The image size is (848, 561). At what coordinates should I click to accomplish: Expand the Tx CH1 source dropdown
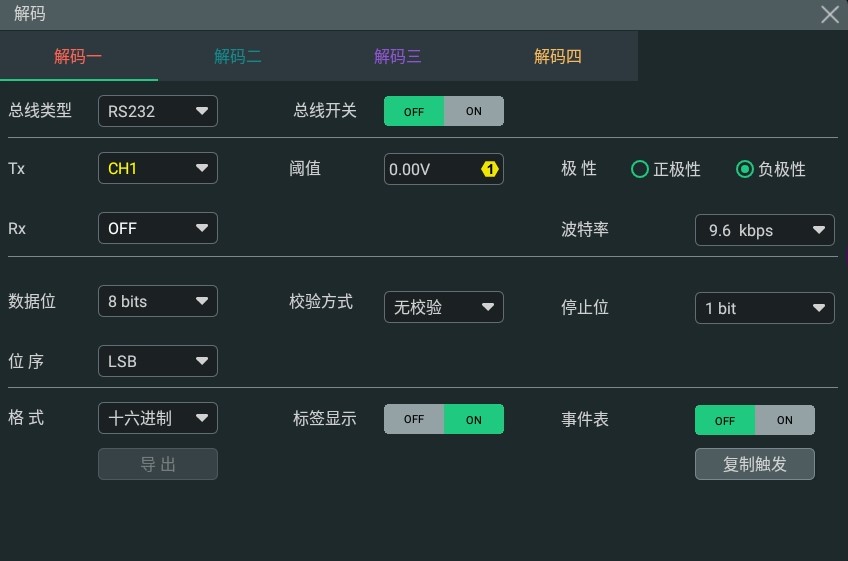click(158, 168)
